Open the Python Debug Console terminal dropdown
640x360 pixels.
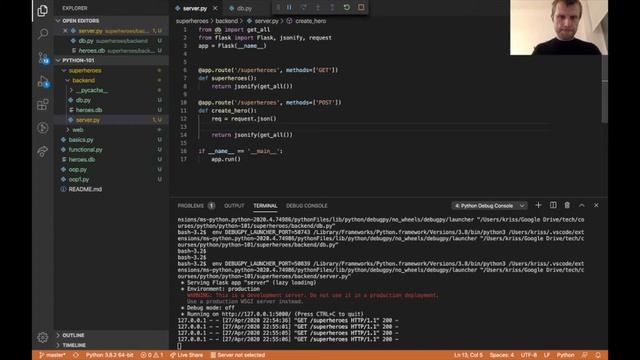tap(489, 206)
